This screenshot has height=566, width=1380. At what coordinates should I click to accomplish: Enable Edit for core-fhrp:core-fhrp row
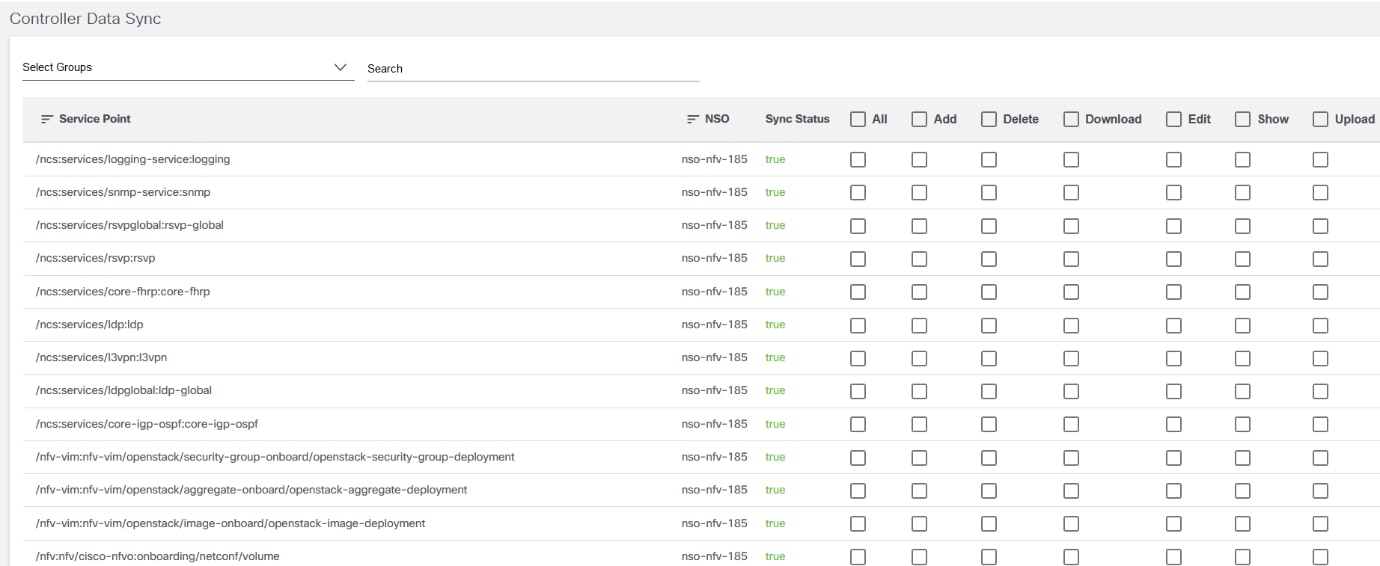(x=1173, y=291)
